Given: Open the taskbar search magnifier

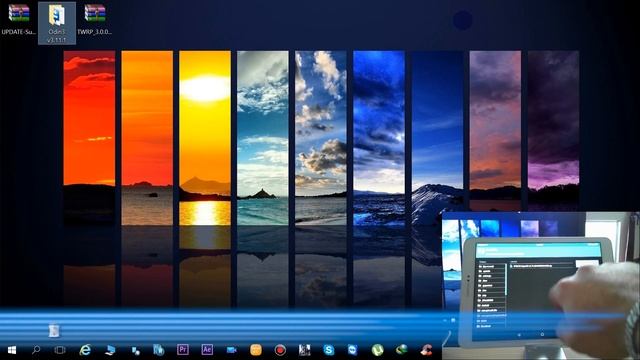Looking at the screenshot, I should click(36, 350).
